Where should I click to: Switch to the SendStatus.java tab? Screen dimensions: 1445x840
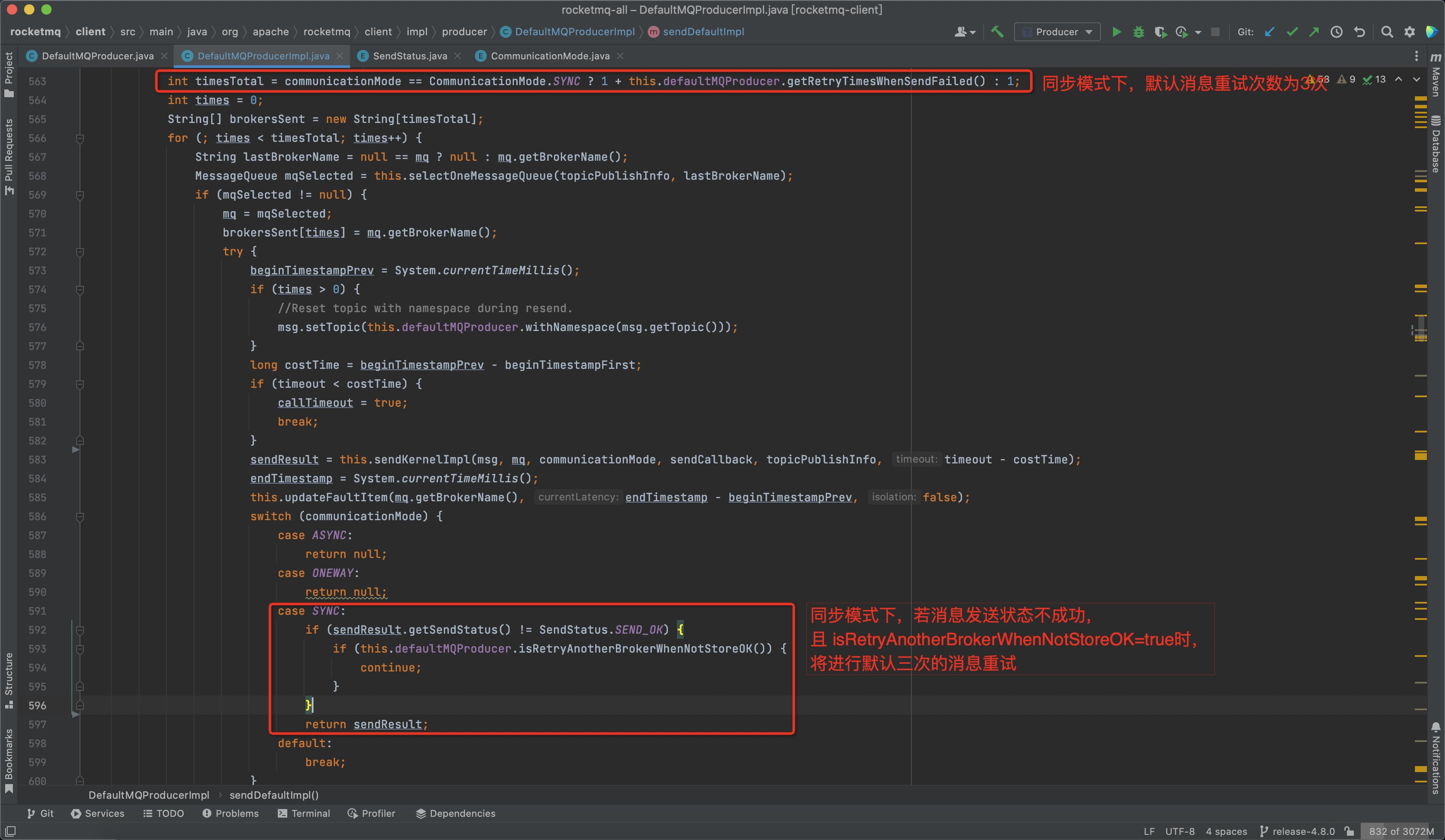409,55
